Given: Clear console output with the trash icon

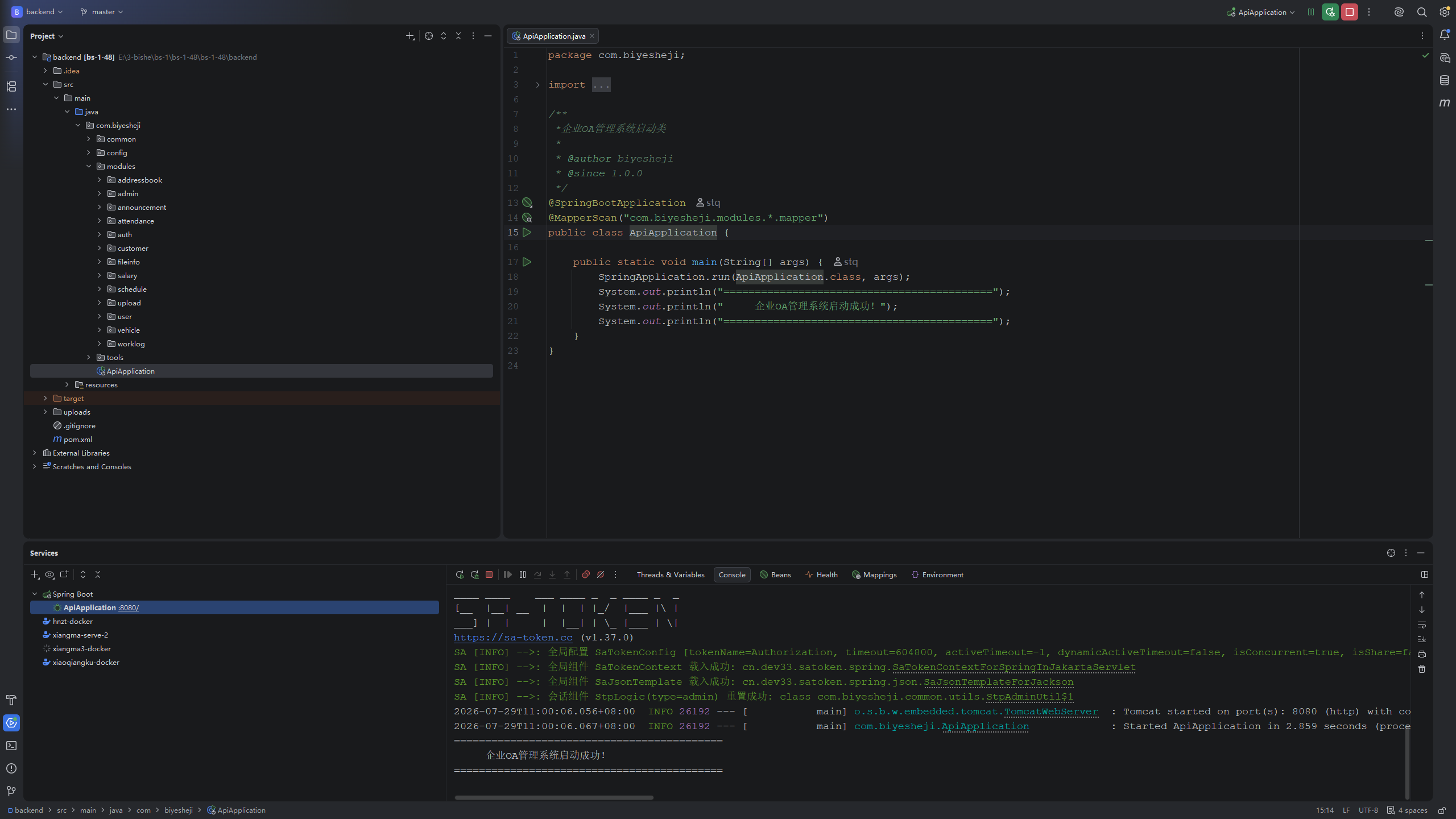Looking at the screenshot, I should tap(1422, 669).
